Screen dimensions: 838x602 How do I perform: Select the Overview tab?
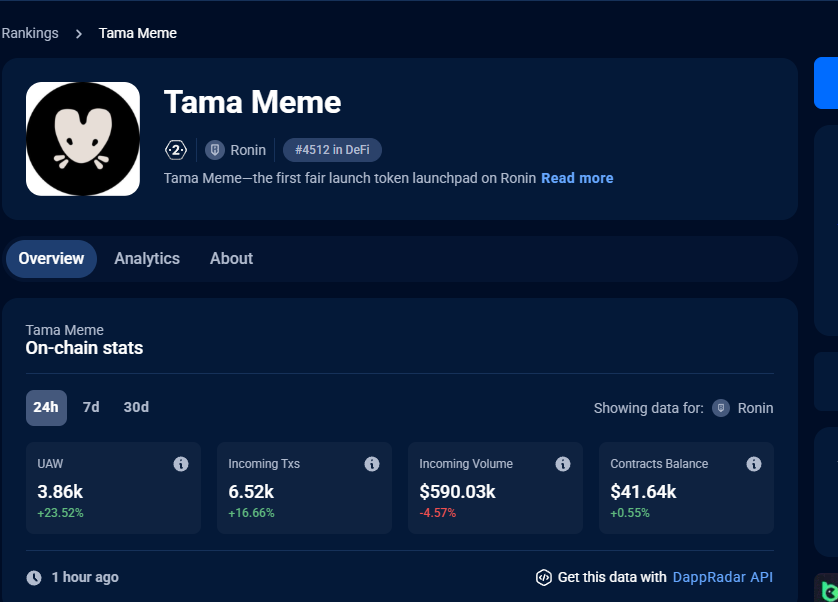[51, 259]
